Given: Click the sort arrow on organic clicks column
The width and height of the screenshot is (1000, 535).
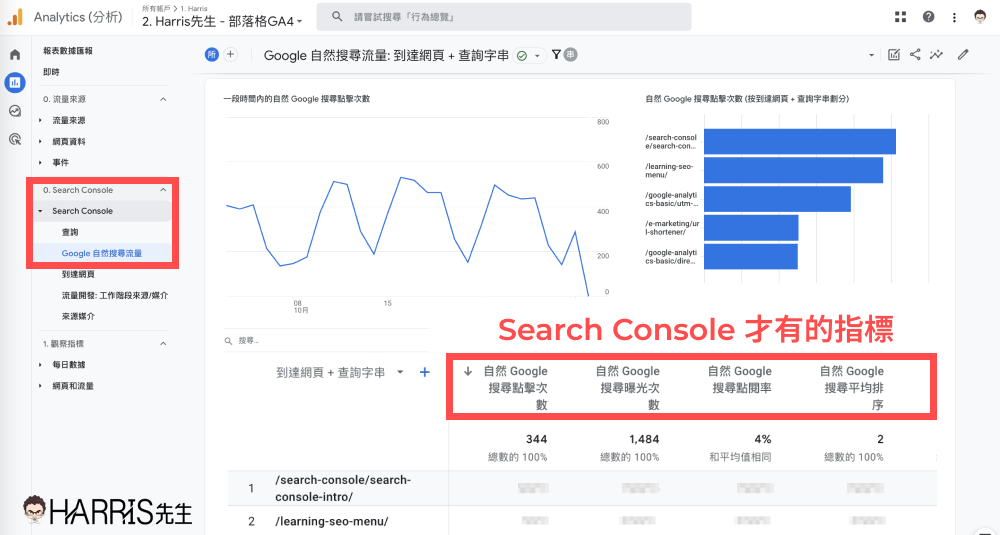Looking at the screenshot, I should (468, 371).
